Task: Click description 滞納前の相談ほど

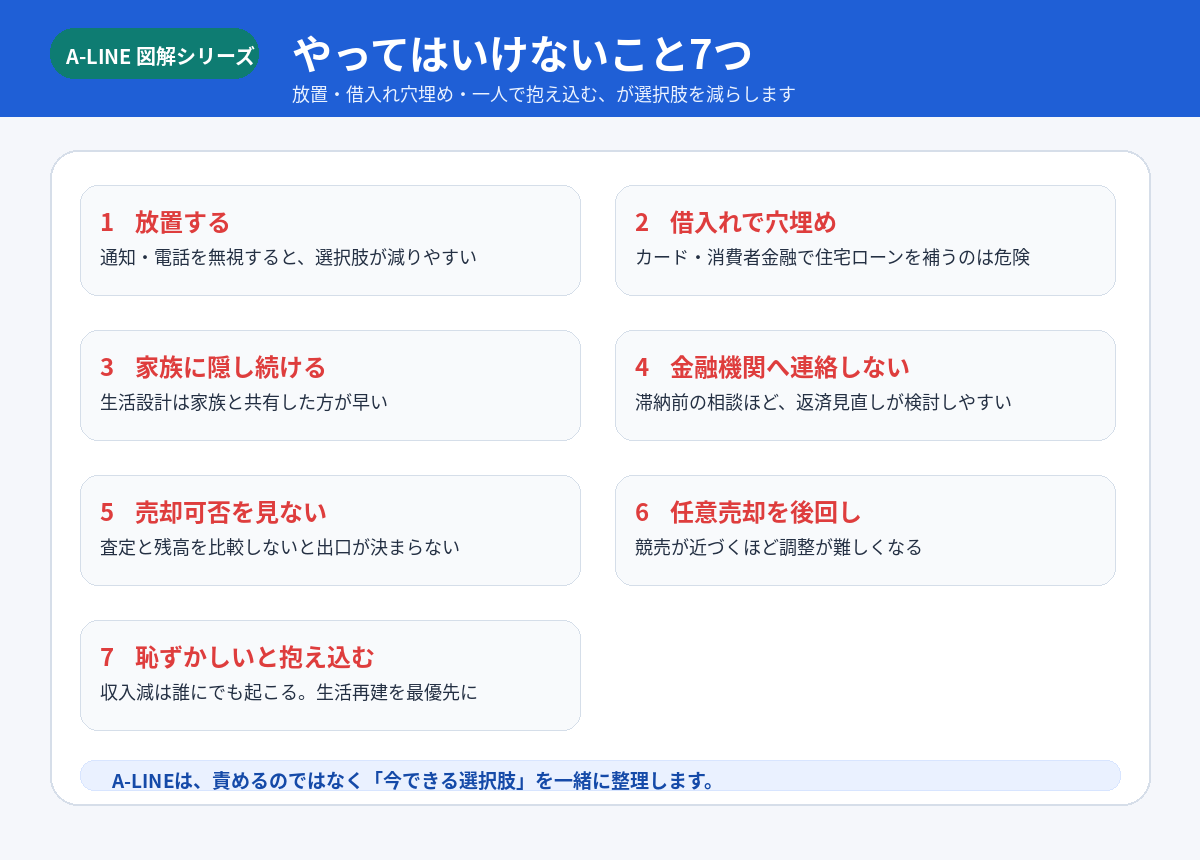Action: click(823, 402)
